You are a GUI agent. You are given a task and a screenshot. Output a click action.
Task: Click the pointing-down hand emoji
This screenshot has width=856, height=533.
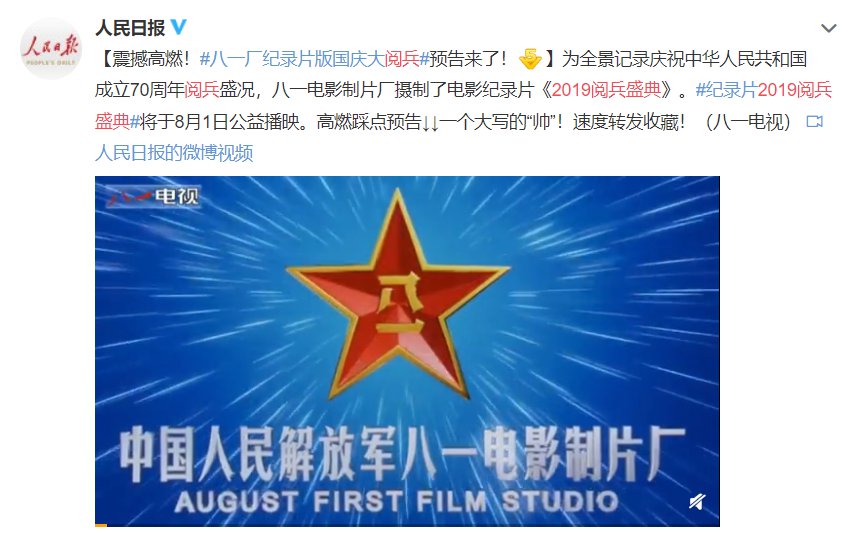[530, 58]
